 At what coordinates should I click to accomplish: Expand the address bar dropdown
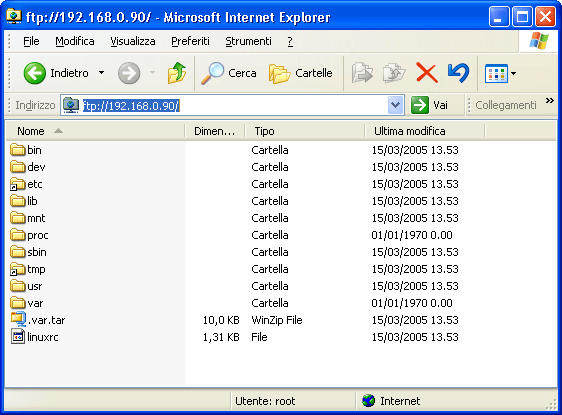click(x=395, y=105)
